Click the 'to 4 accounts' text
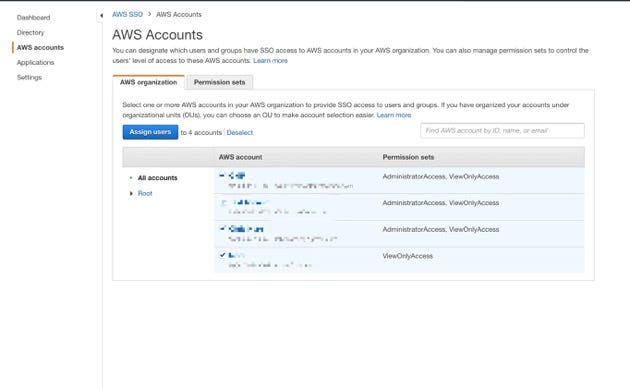Viewport: 630px width, 389px height. coord(201,132)
